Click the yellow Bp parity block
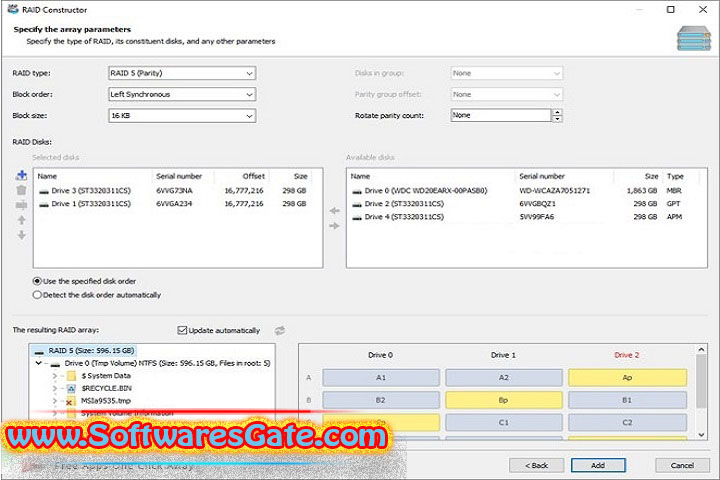This screenshot has height=480, width=720. [504, 400]
